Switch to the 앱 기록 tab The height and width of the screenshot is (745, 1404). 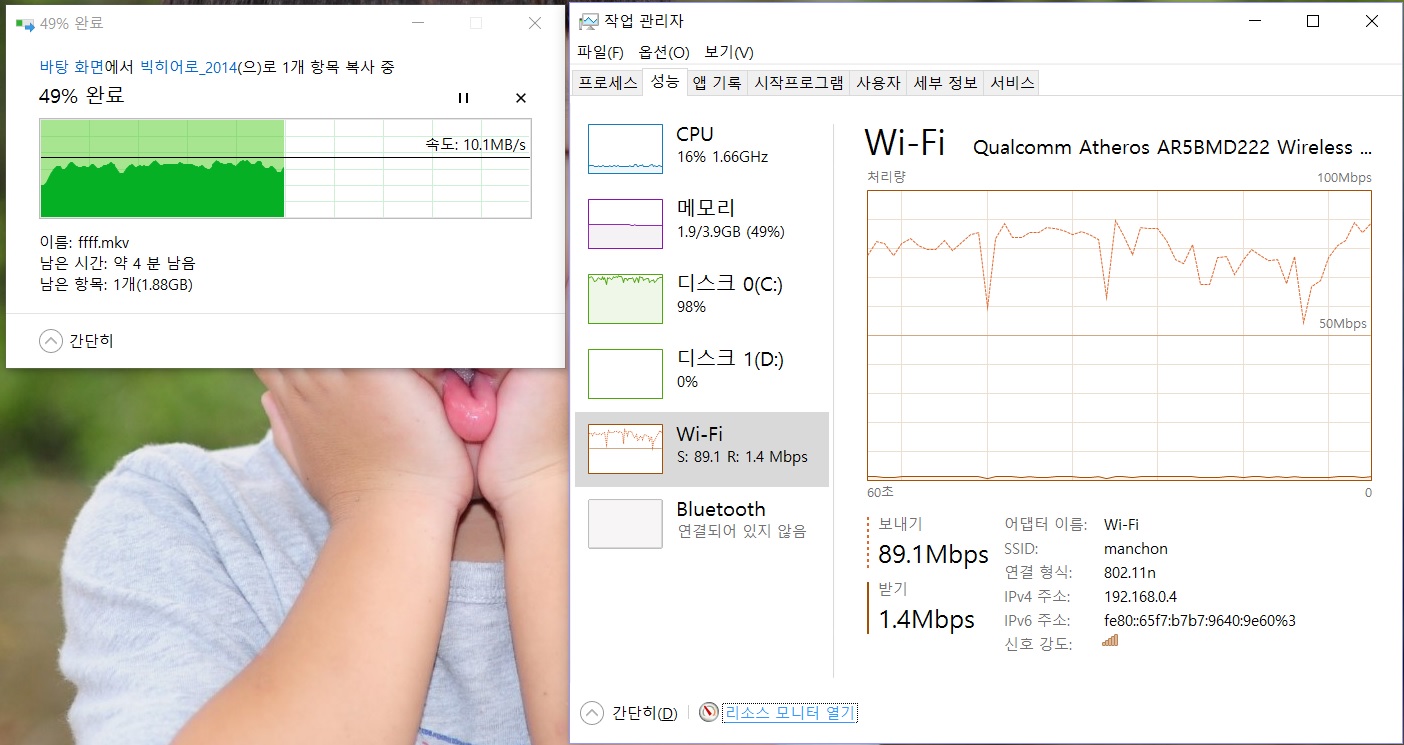717,83
